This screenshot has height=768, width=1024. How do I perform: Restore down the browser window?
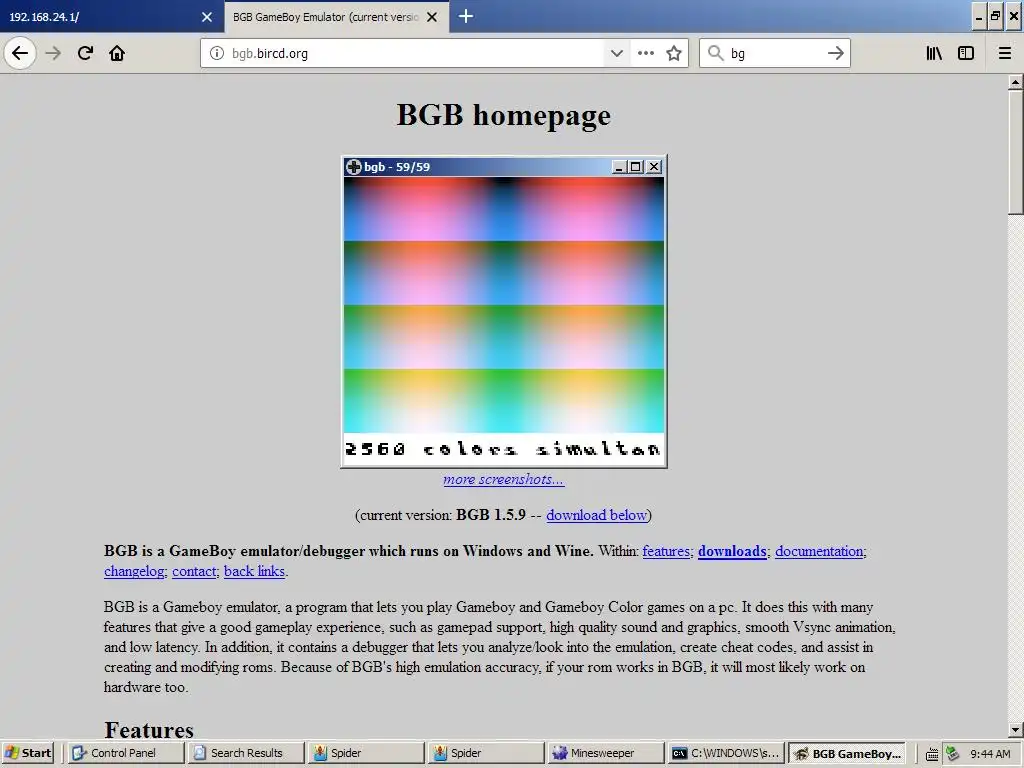pos(995,16)
